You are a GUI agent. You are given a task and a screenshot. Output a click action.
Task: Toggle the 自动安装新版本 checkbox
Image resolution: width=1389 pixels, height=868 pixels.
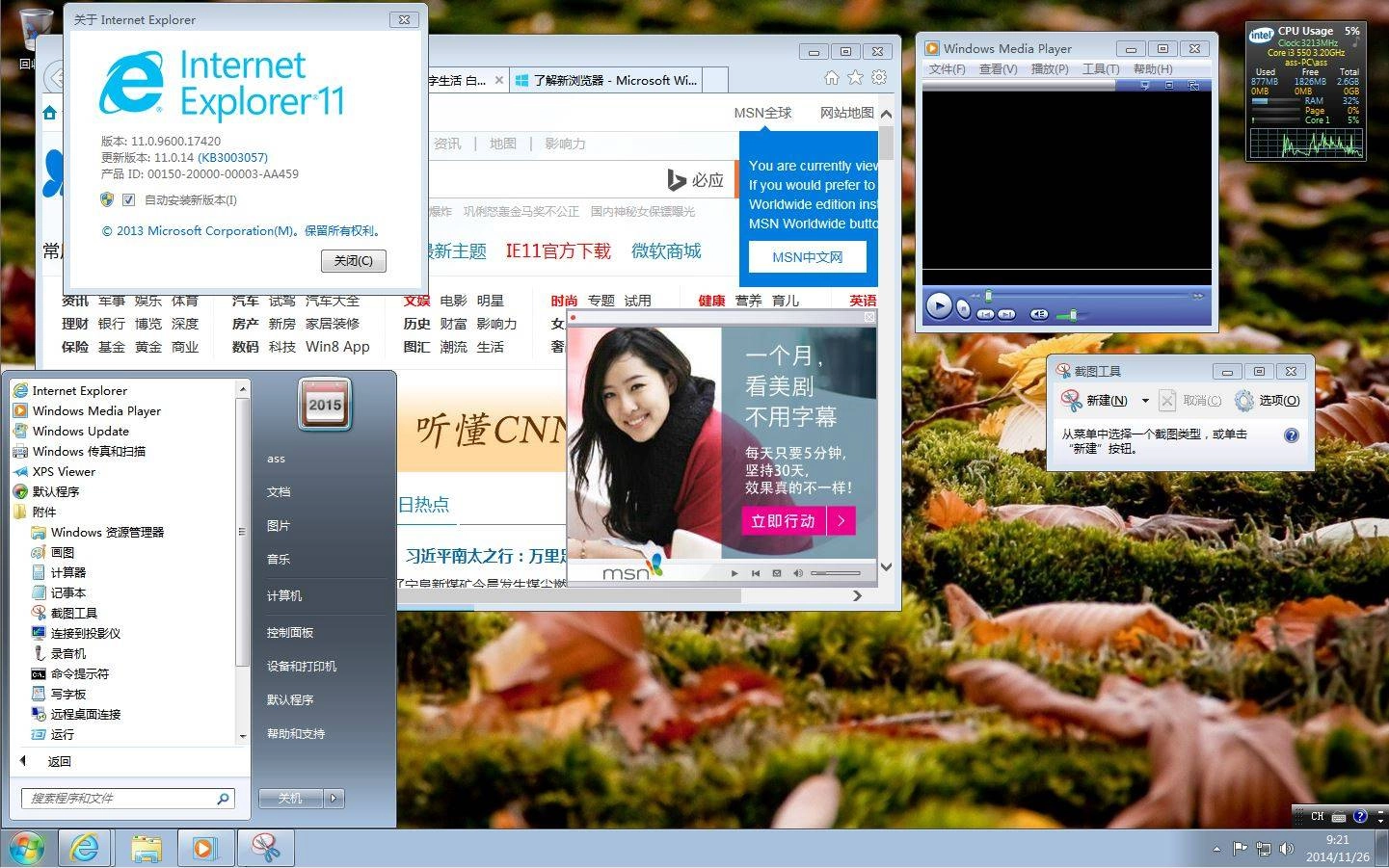coord(128,200)
